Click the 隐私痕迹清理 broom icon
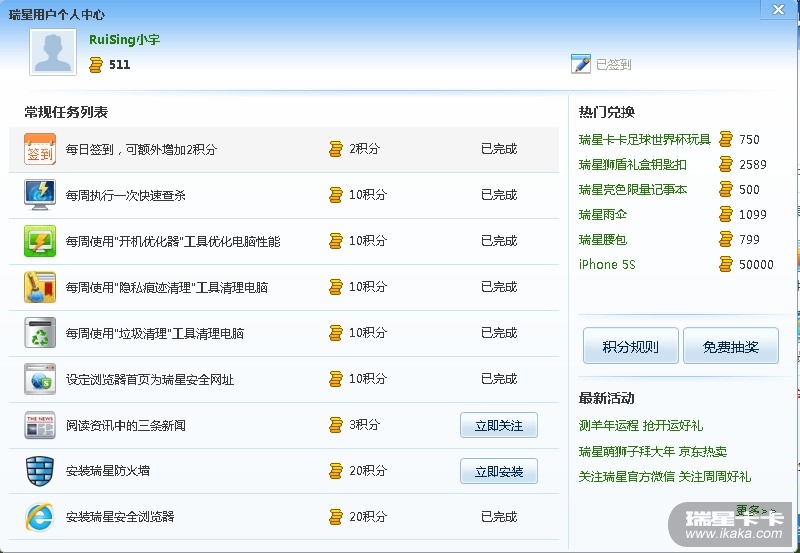Screen dimensions: 800x553 [x=40, y=287]
